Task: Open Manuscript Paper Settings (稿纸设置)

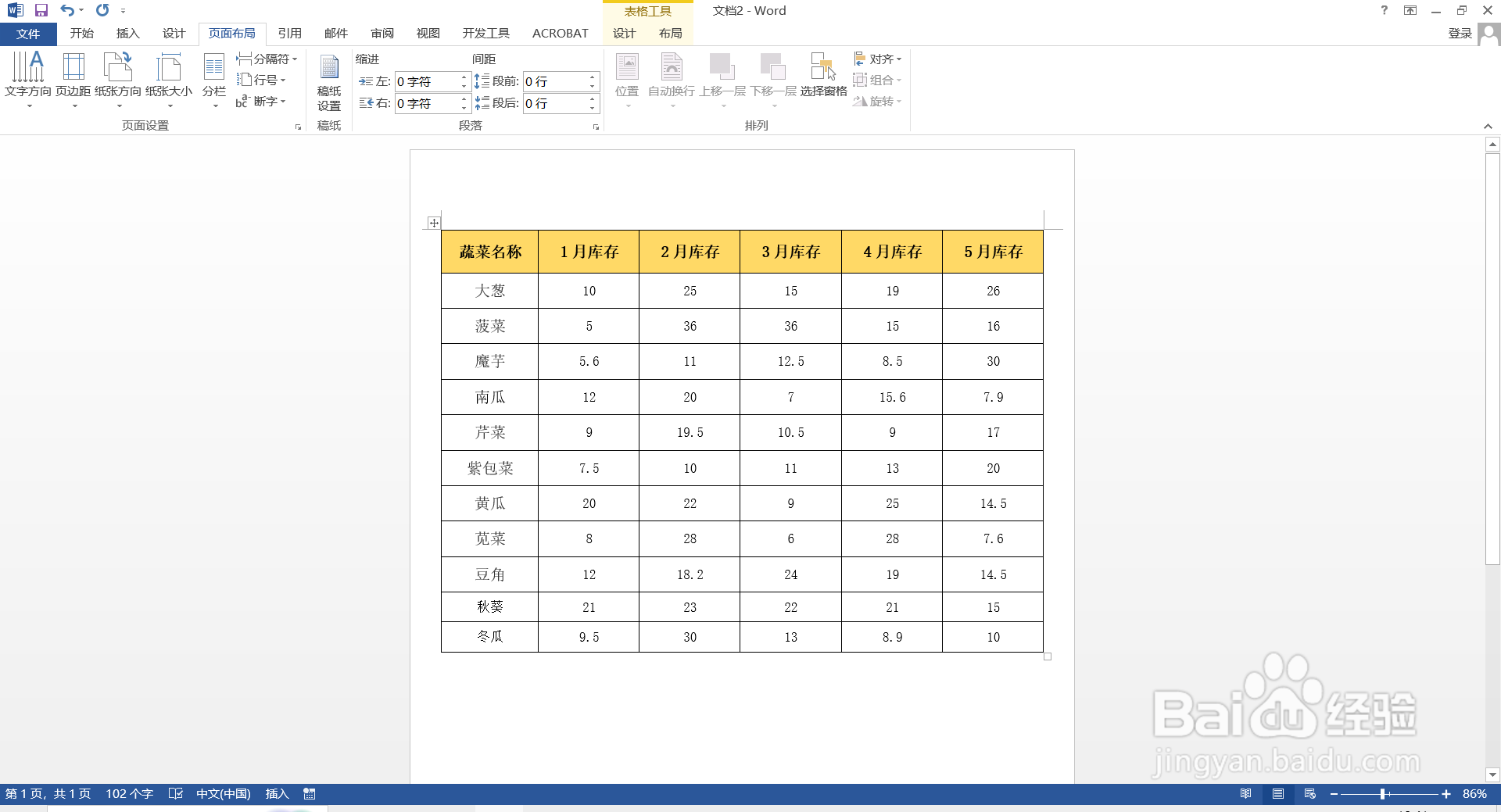Action: pyautogui.click(x=329, y=82)
